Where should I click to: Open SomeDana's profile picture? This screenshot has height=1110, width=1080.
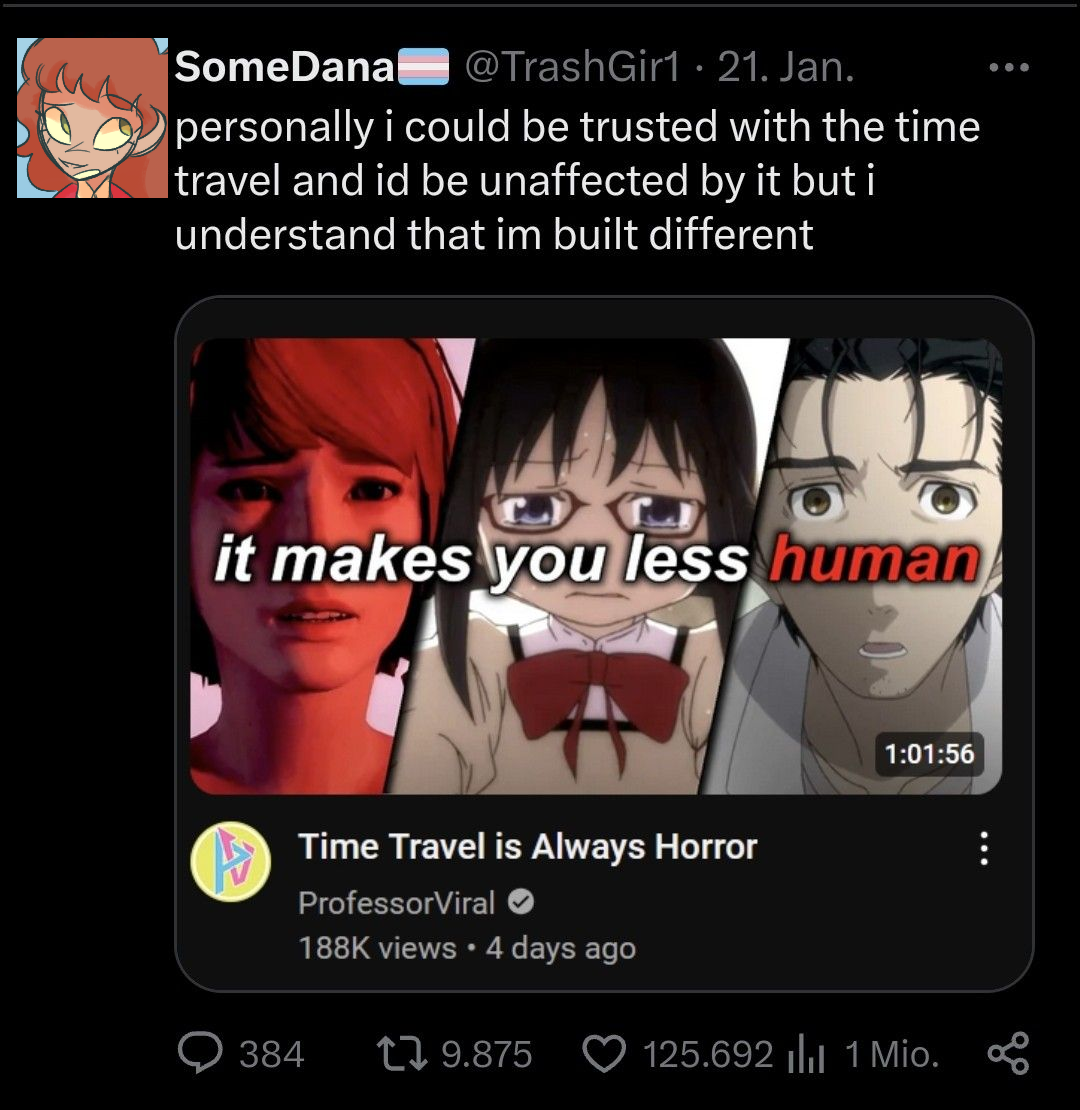90,117
